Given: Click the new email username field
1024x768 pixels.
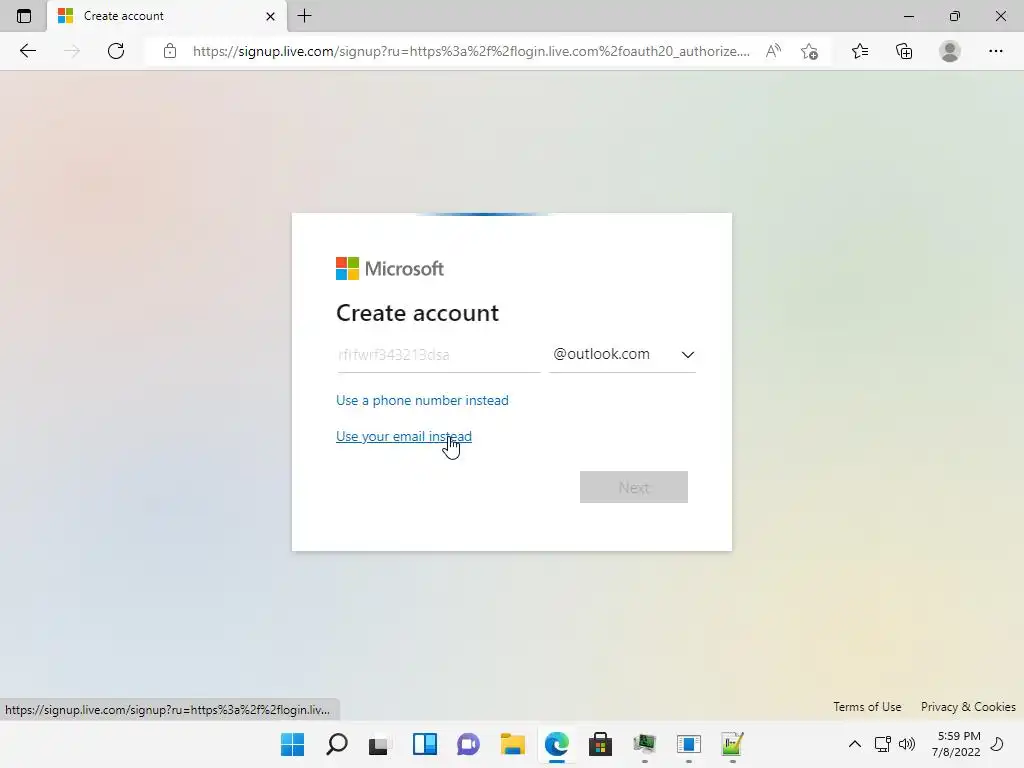Looking at the screenshot, I should pyautogui.click(x=438, y=355).
